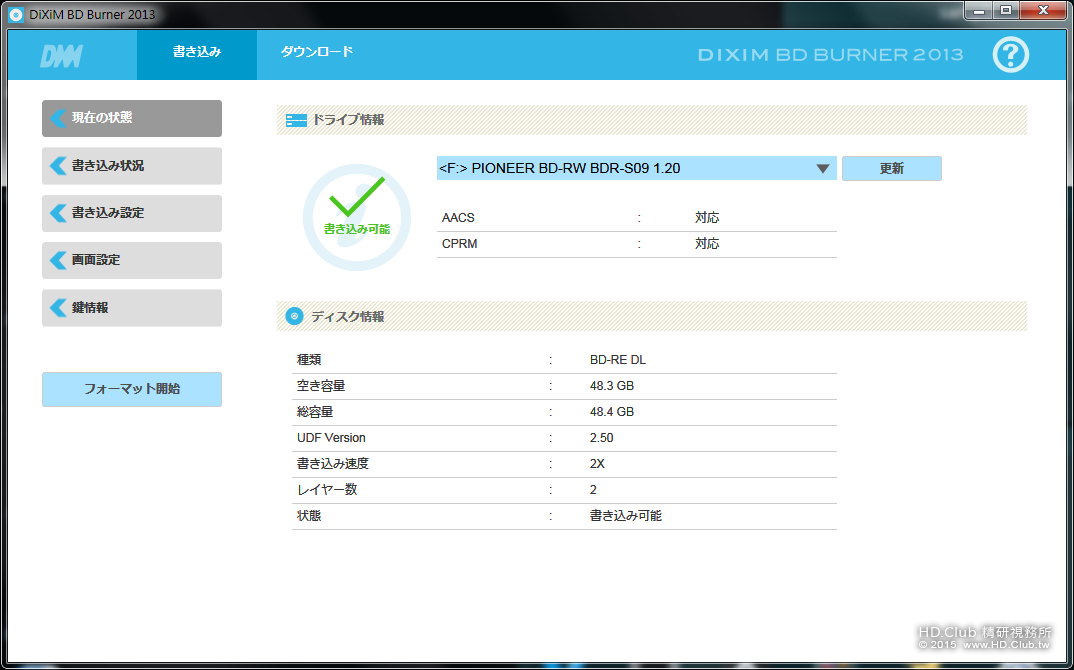This screenshot has width=1074, height=670.
Task: Click the 更新 refresh button
Action: click(x=891, y=169)
